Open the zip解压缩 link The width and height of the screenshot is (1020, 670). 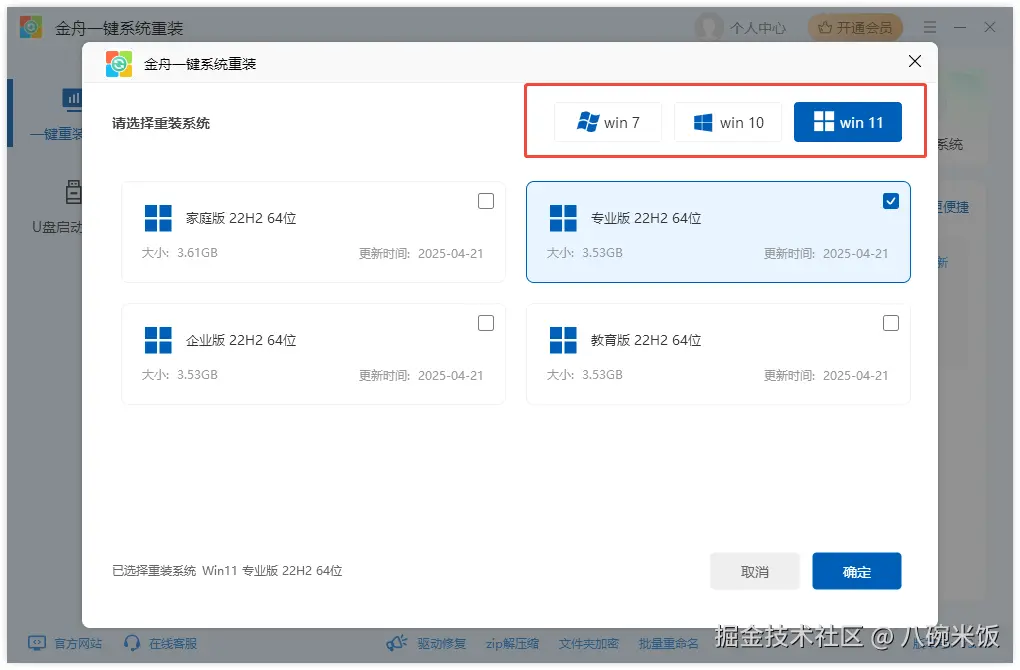point(513,643)
